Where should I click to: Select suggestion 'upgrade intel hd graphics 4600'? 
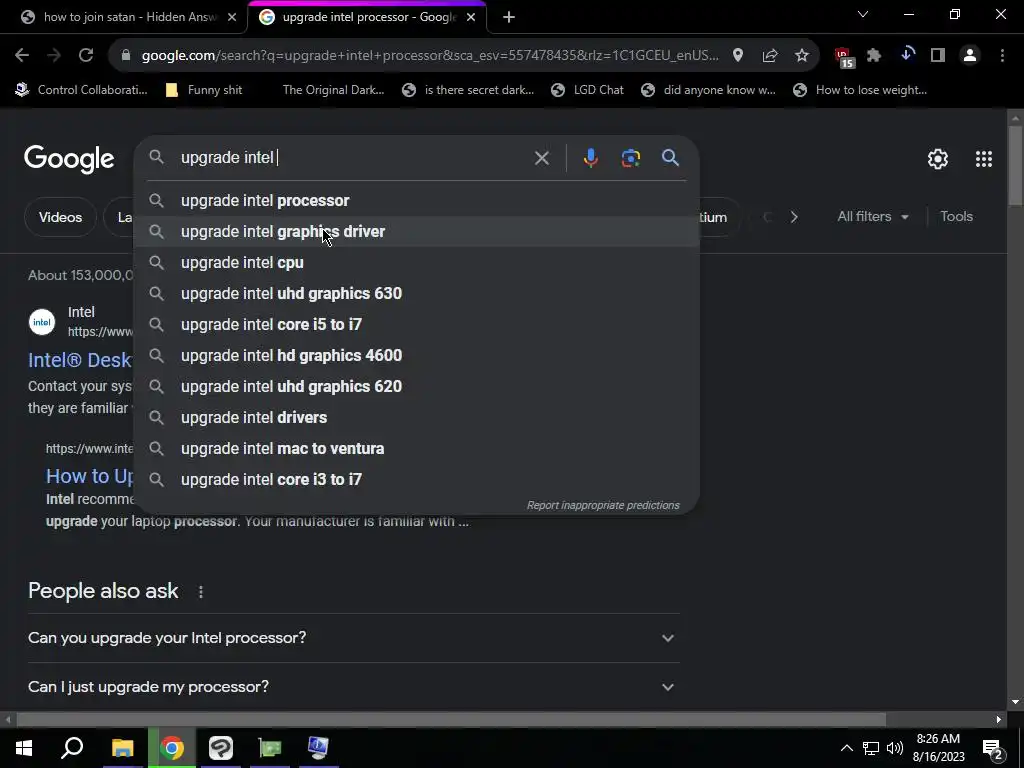417,355
